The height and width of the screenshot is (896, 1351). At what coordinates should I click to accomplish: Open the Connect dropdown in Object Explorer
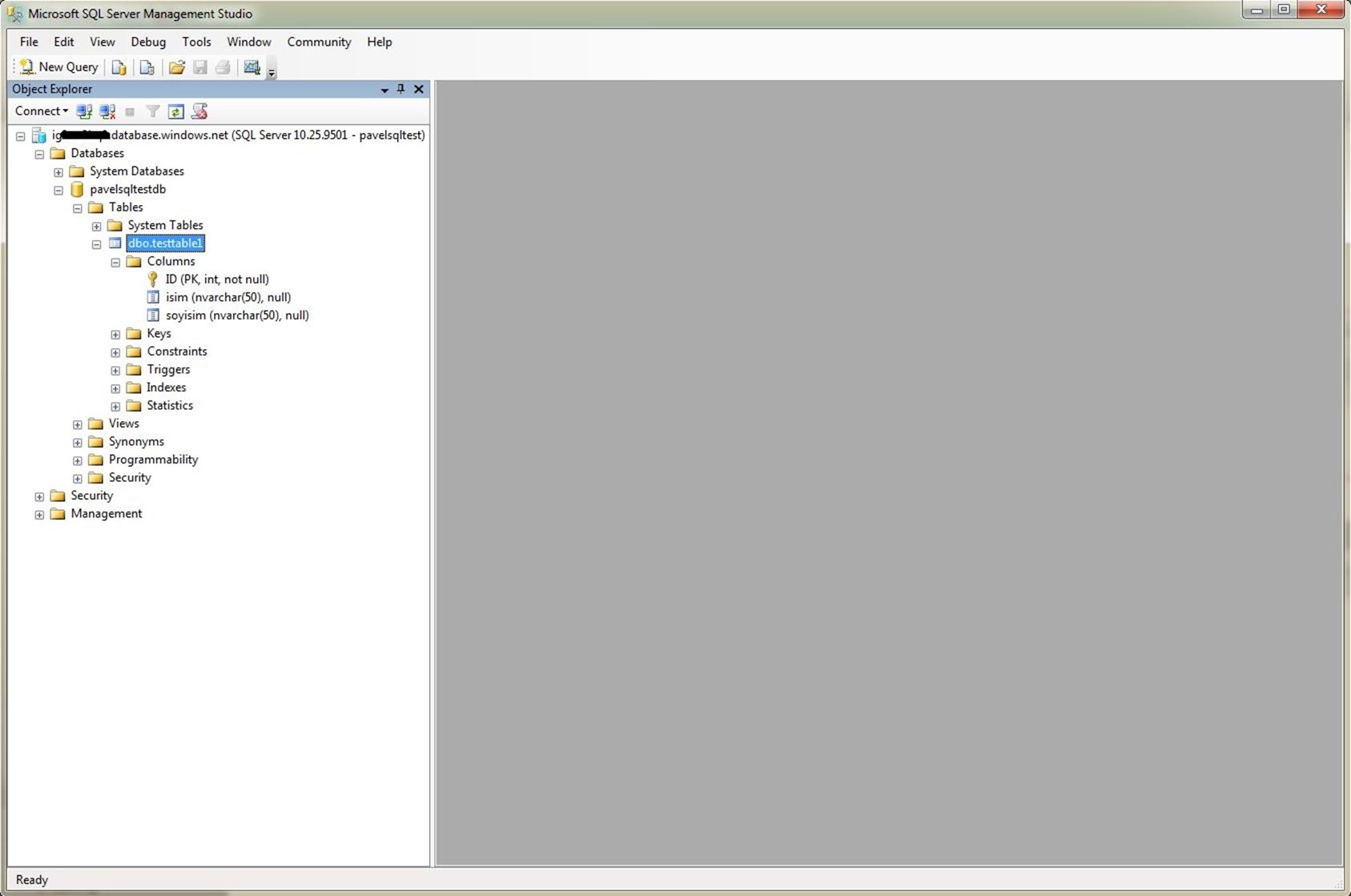(x=42, y=111)
